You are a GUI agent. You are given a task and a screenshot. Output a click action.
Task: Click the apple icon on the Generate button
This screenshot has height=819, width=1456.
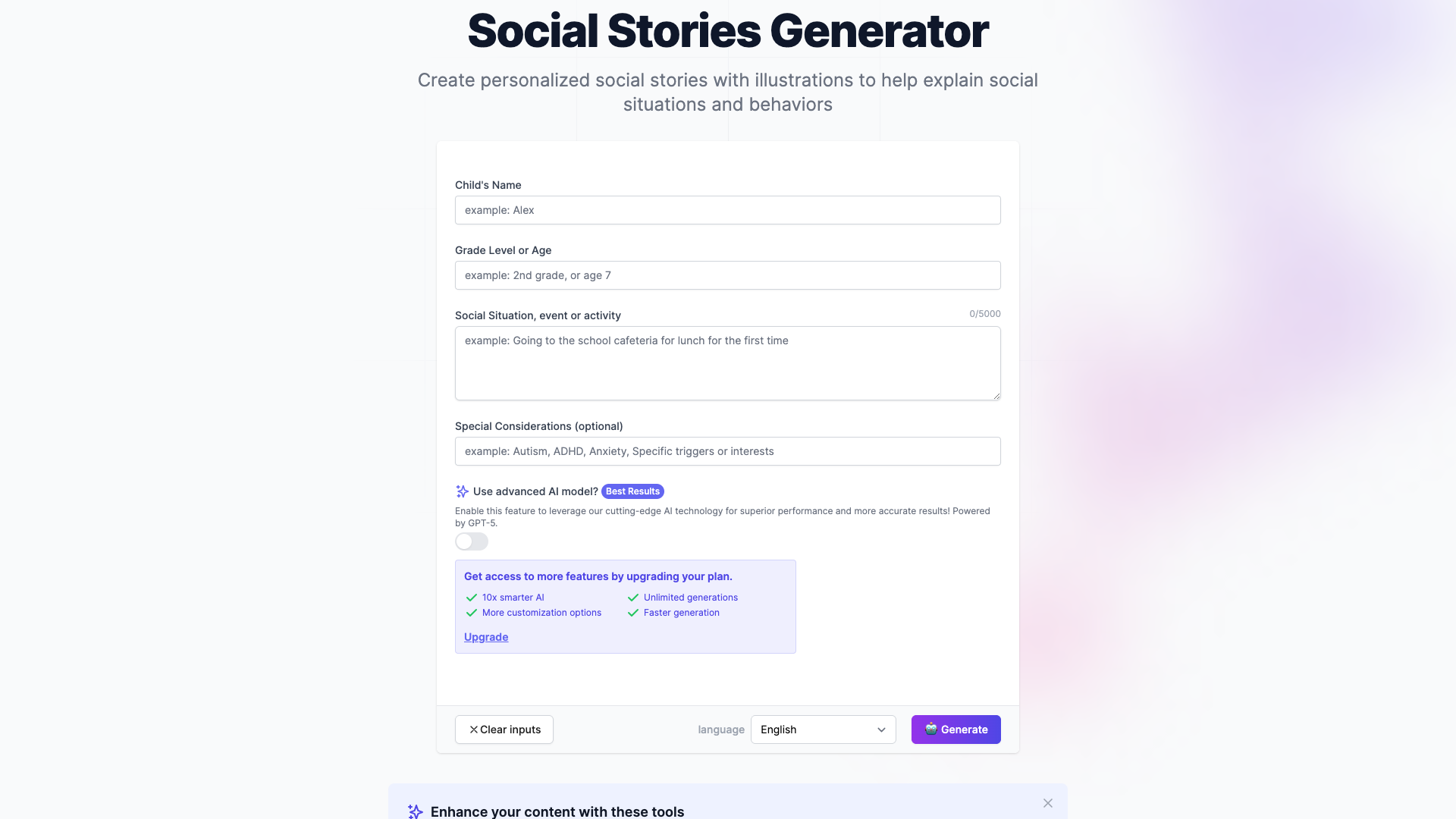coord(930,729)
